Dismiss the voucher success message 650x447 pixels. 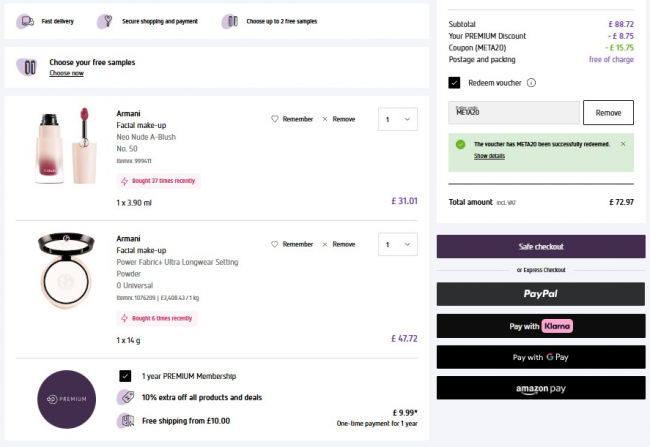click(x=623, y=144)
